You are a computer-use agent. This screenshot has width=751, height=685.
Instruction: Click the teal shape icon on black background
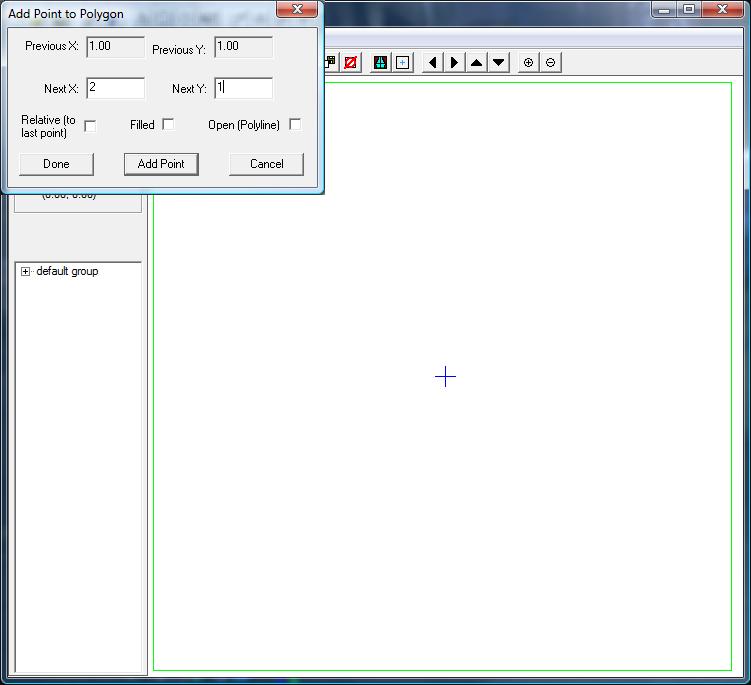coord(380,62)
